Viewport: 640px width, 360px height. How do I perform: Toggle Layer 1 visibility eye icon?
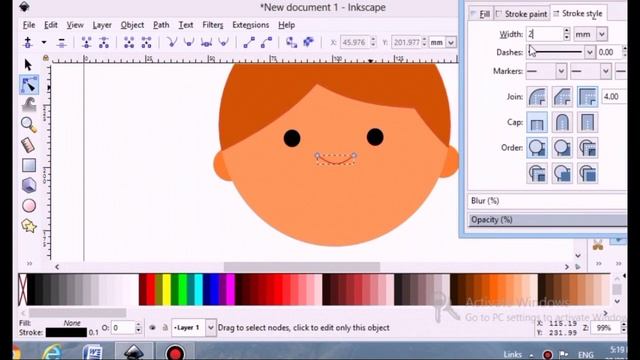pyautogui.click(x=152, y=327)
